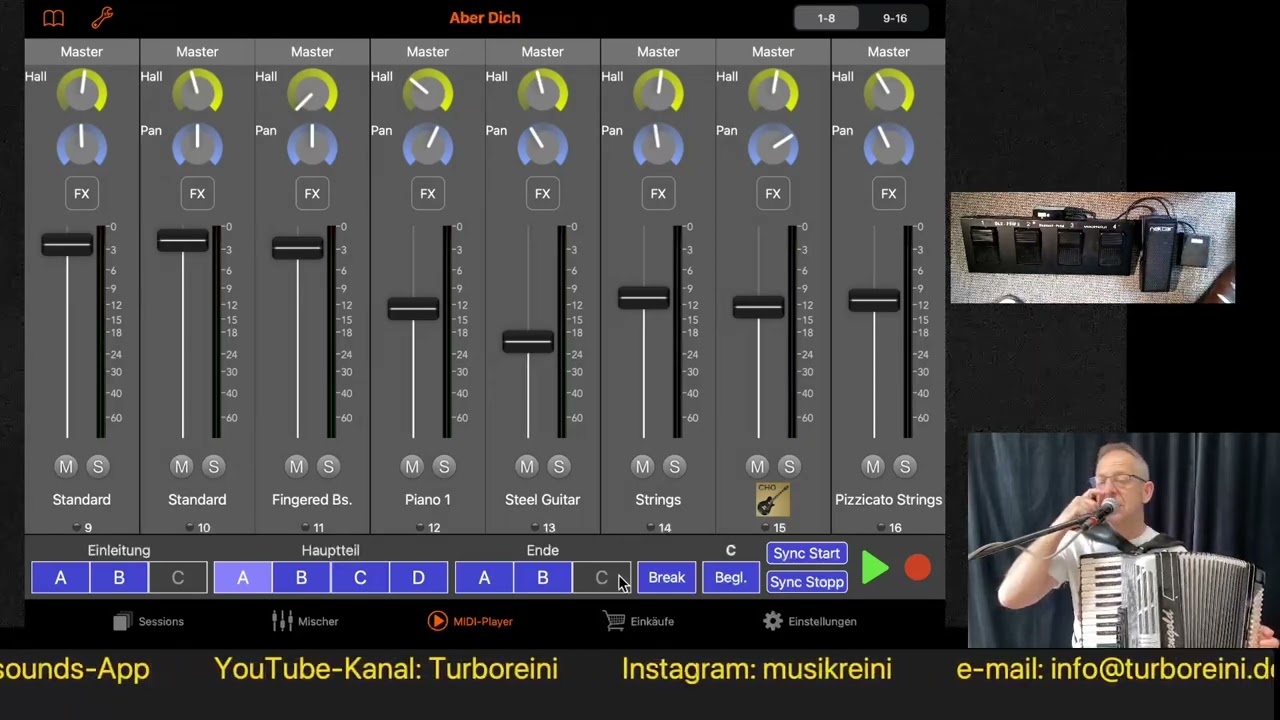Open FX for Pizzicato Strings channel
Viewport: 1280px width, 720px height.
tap(889, 194)
